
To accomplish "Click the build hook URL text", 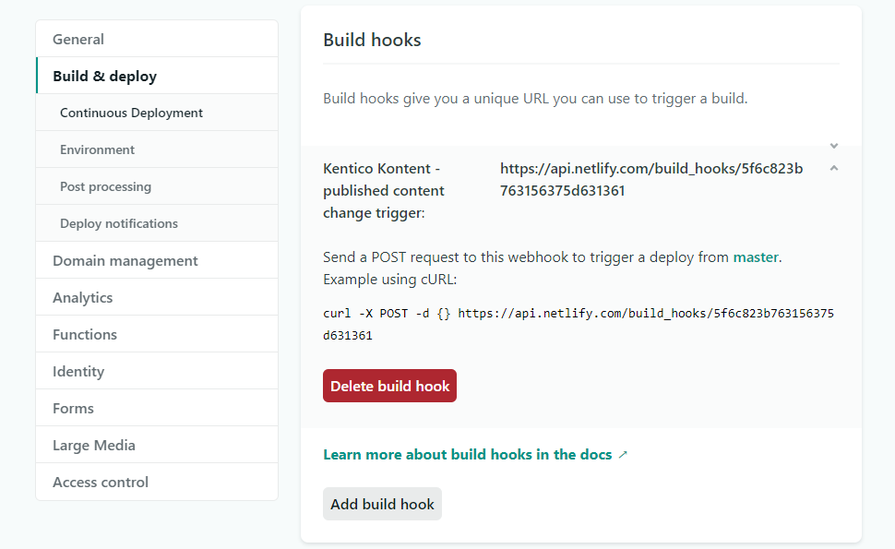I will (651, 179).
